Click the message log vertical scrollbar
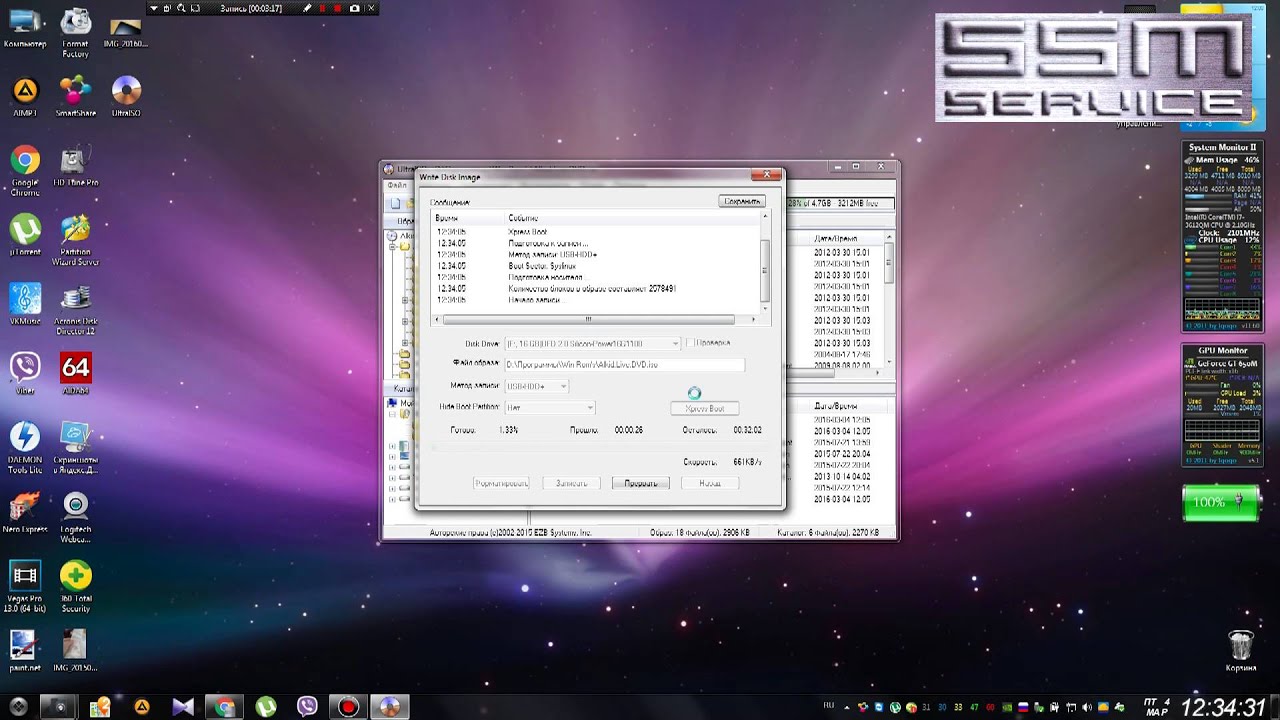Image resolution: width=1280 pixels, height=720 pixels. point(765,262)
